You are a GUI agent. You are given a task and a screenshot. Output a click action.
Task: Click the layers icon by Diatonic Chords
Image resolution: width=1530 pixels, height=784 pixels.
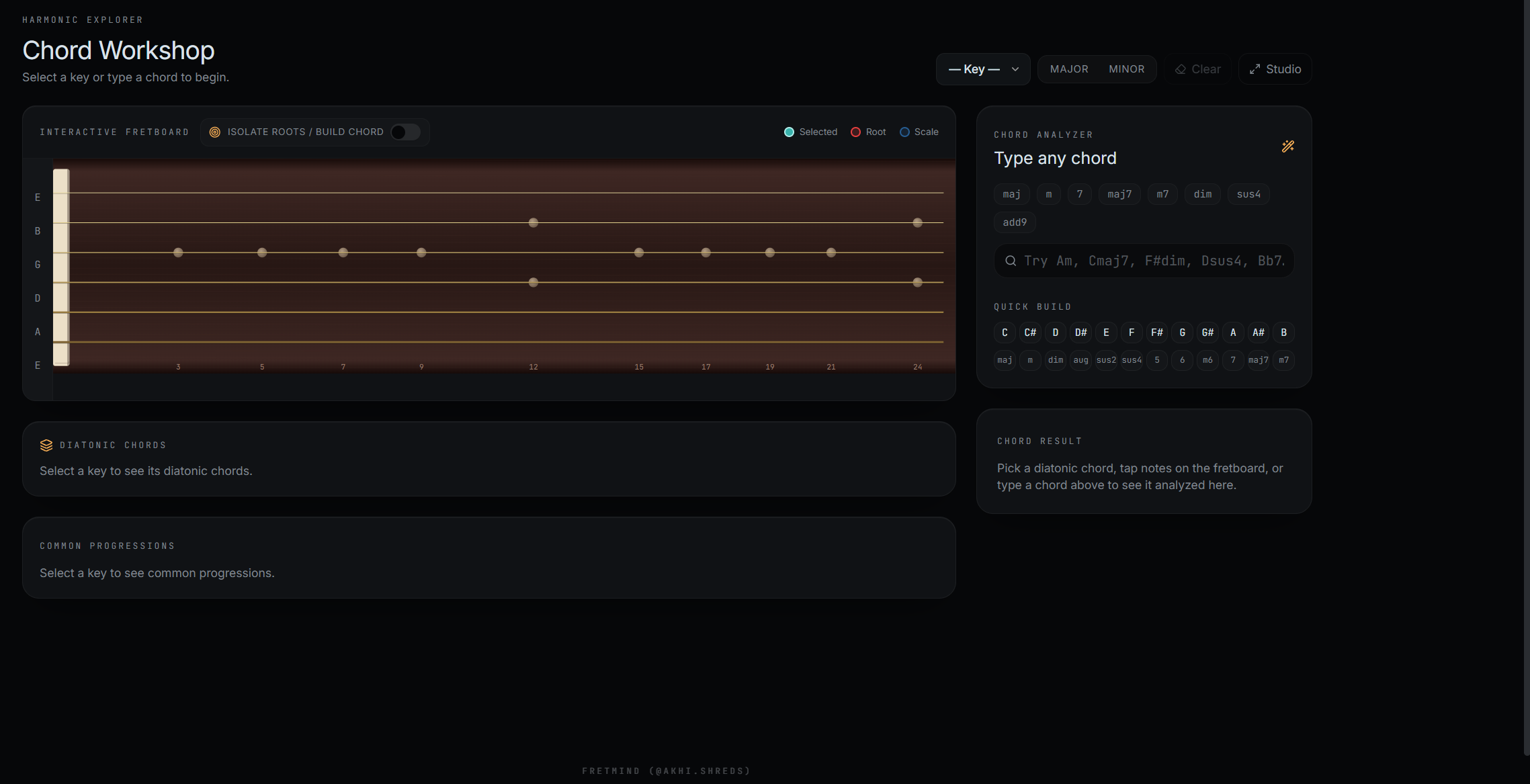pos(46,445)
